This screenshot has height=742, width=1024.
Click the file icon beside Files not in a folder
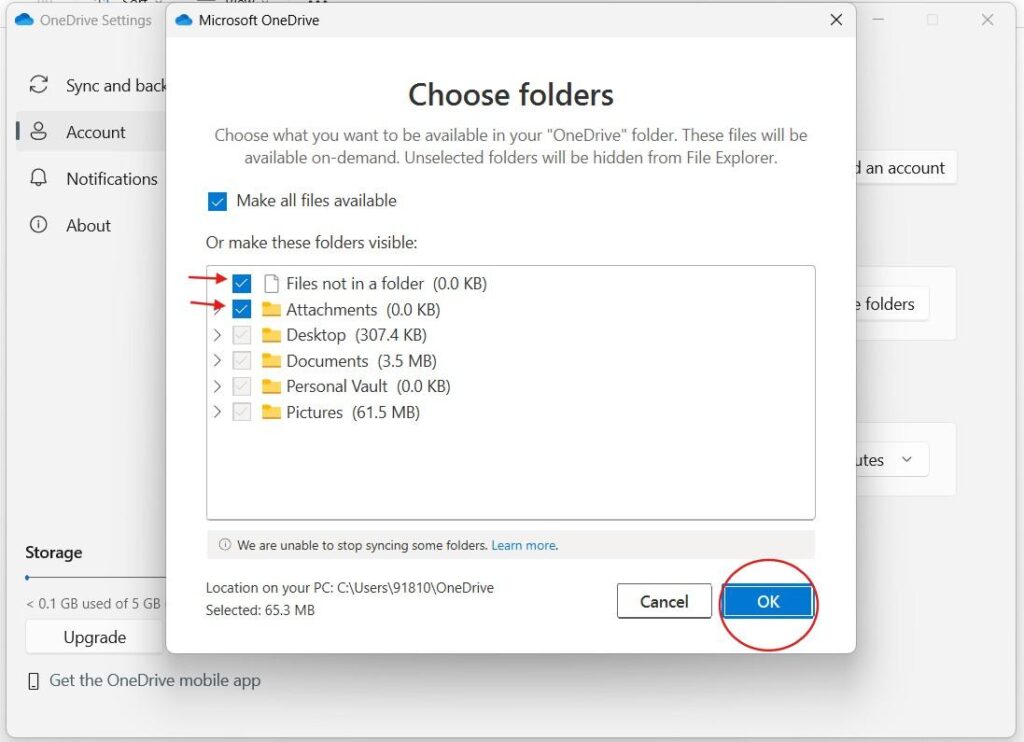(x=271, y=283)
